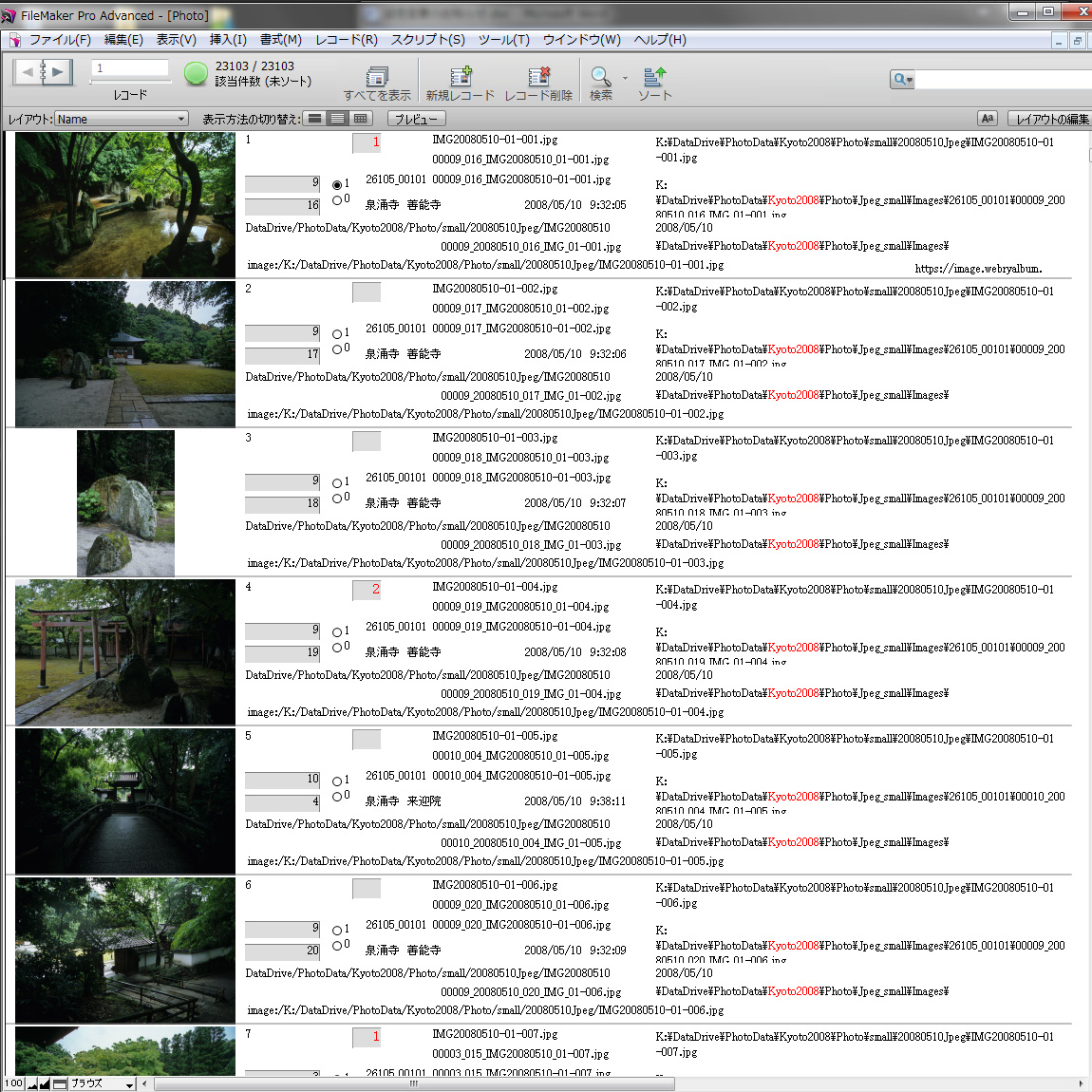Click the text IMG20080510-01-003.jpg
Viewport: 1092px width, 1092px height.
pyautogui.click(x=495, y=438)
